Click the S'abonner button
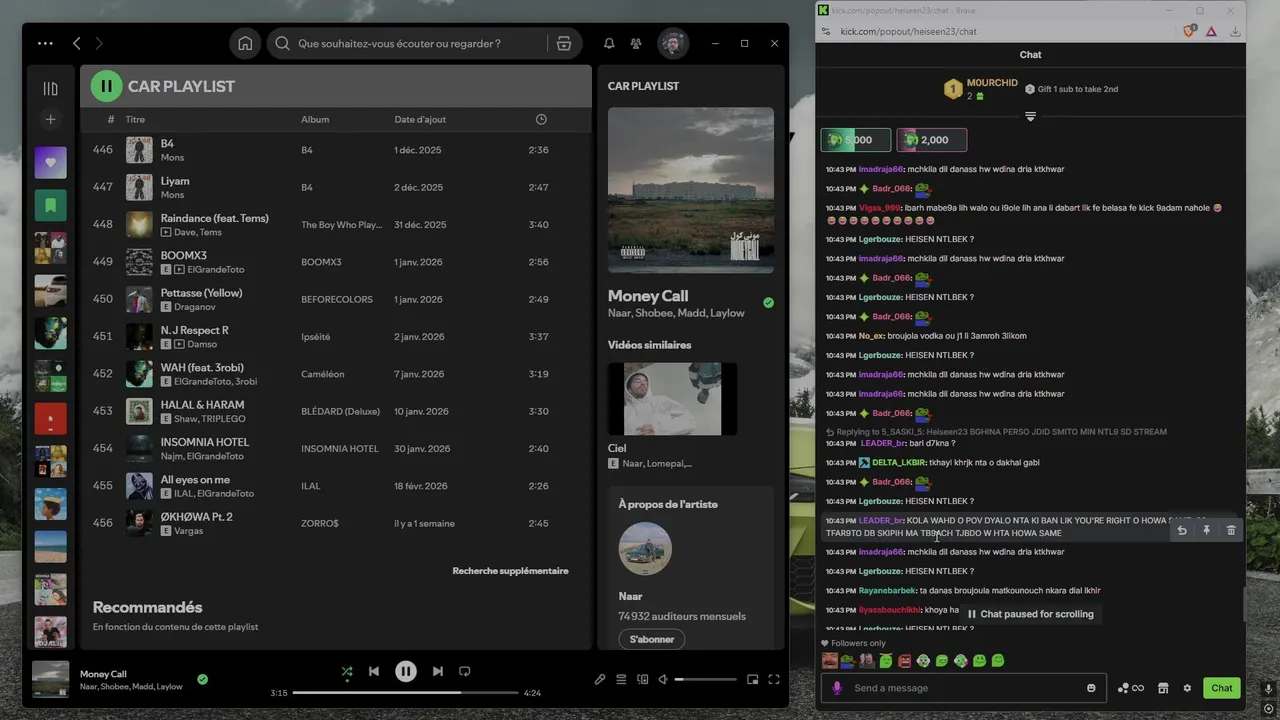This screenshot has width=1280, height=720. point(652,639)
